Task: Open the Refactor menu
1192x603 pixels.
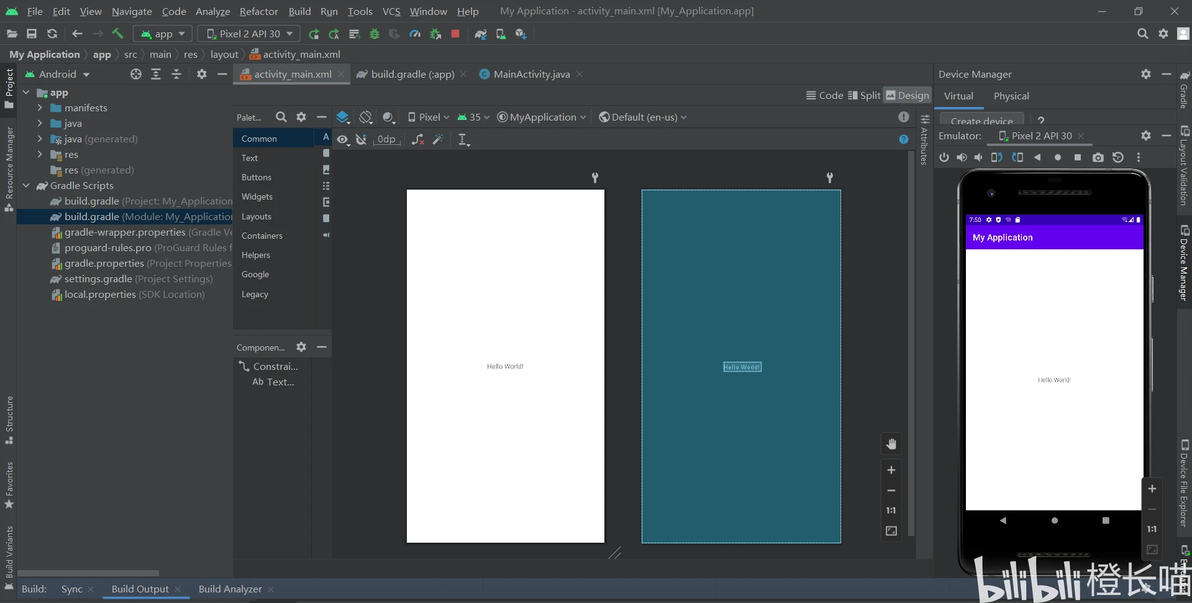Action: [x=258, y=12]
